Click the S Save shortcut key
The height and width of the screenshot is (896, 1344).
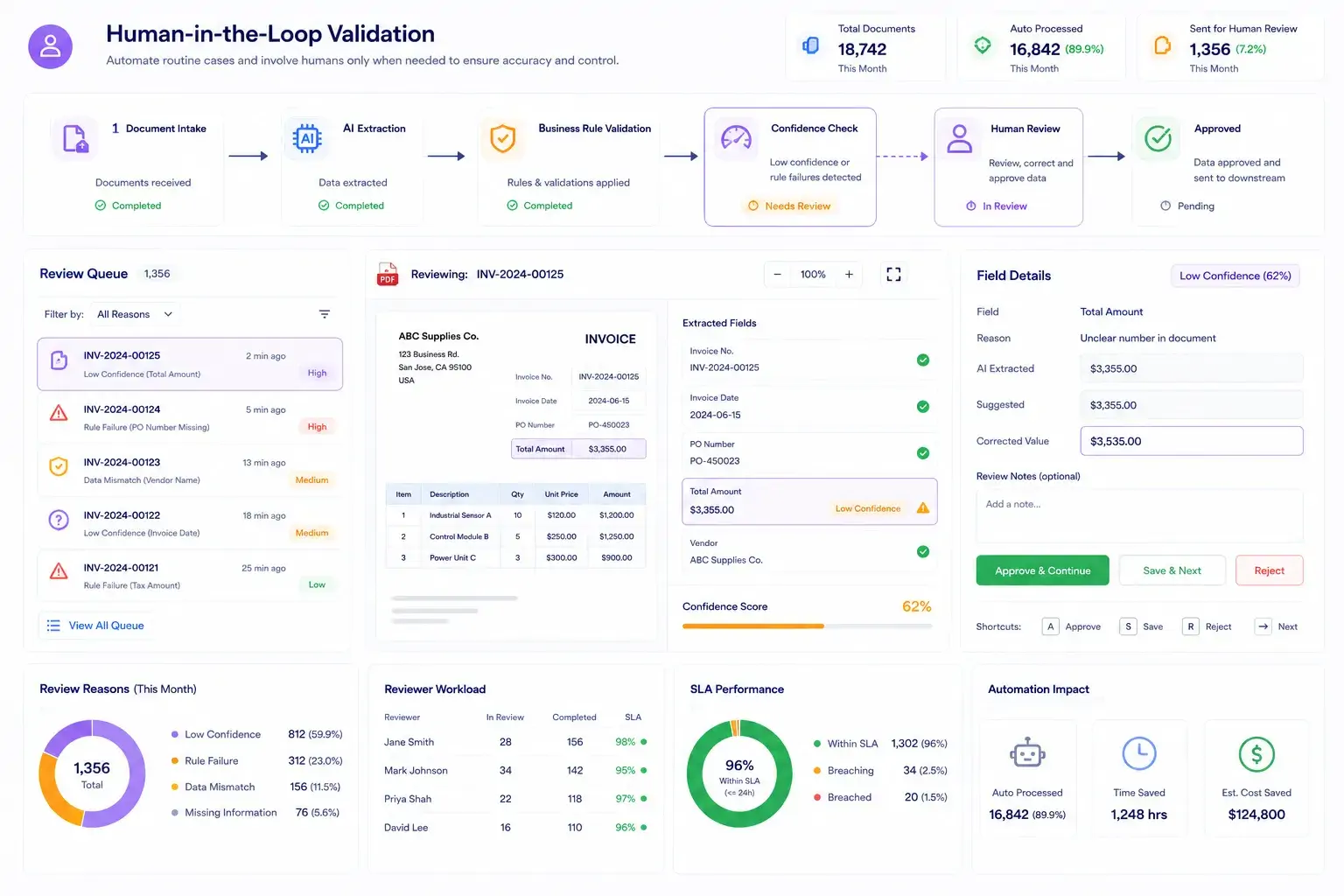(x=1128, y=626)
